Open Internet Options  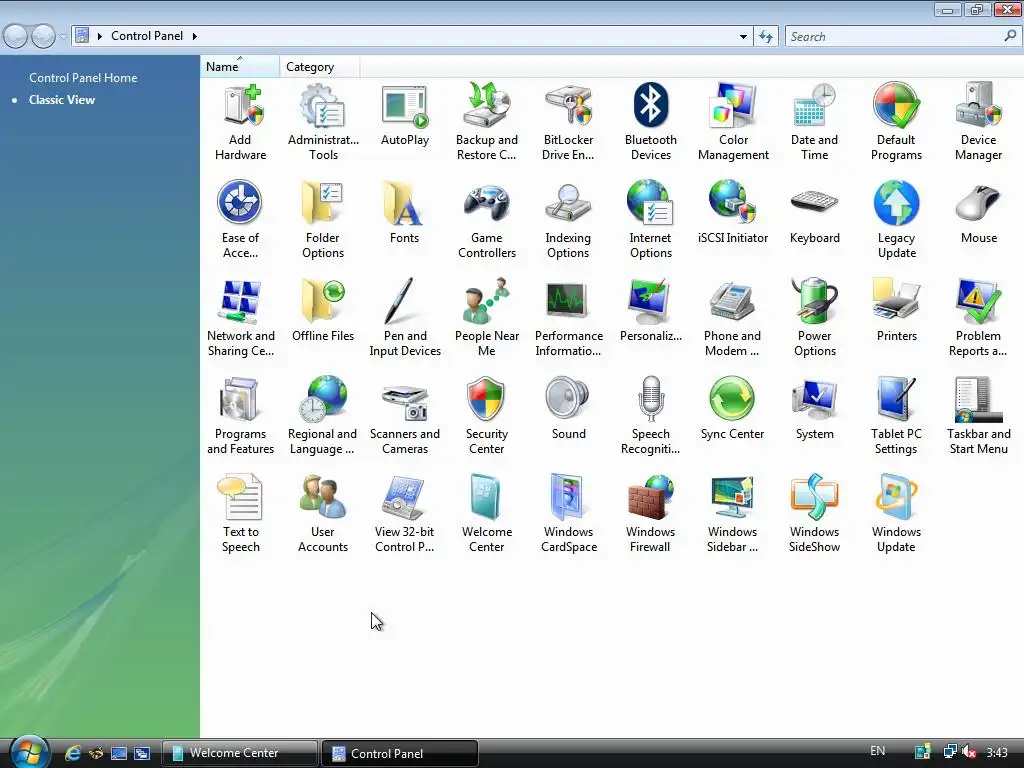(650, 220)
